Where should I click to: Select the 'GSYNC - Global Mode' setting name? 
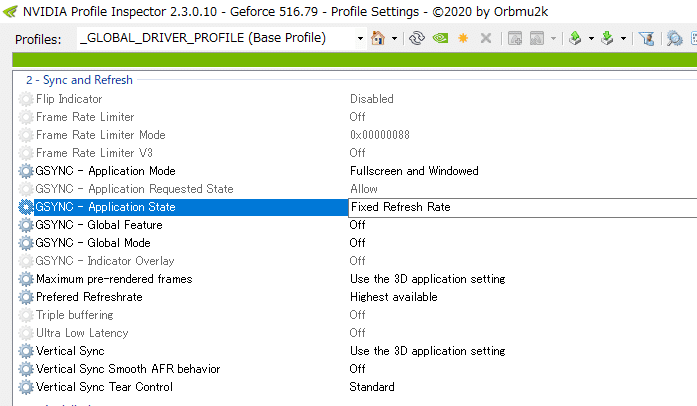pos(93,243)
